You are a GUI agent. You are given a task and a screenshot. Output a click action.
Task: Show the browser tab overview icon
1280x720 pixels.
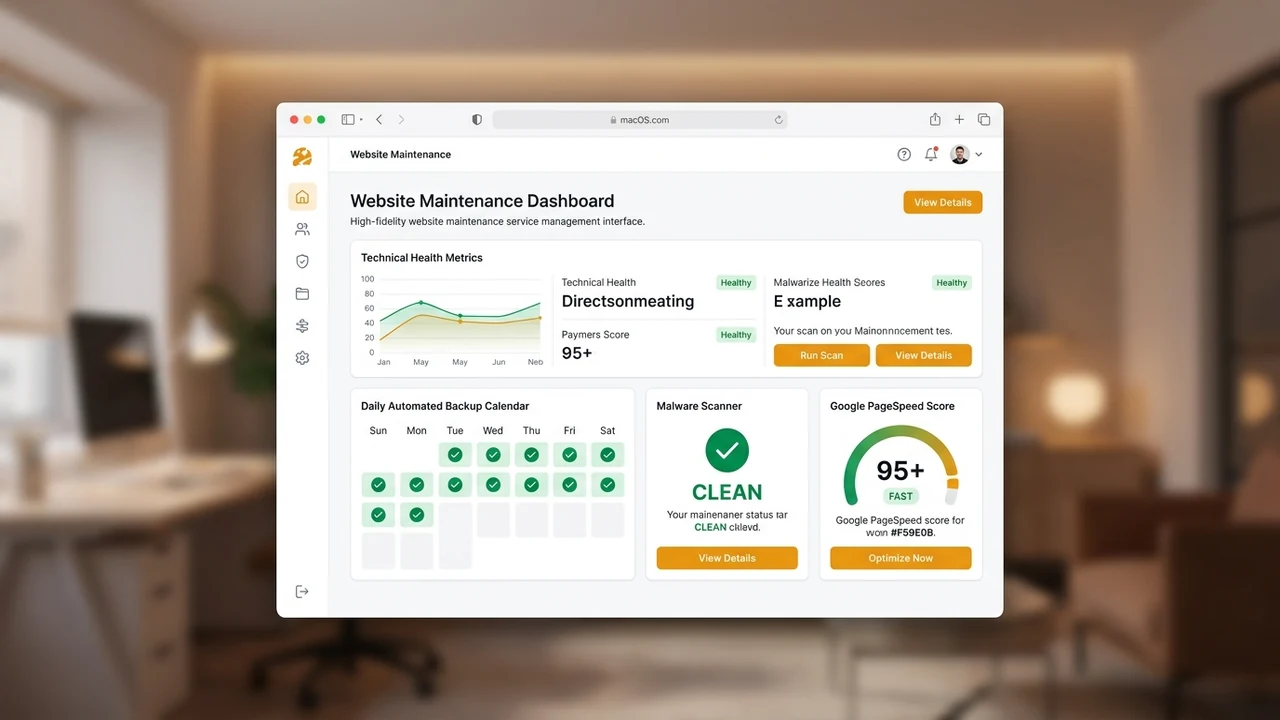tap(984, 119)
